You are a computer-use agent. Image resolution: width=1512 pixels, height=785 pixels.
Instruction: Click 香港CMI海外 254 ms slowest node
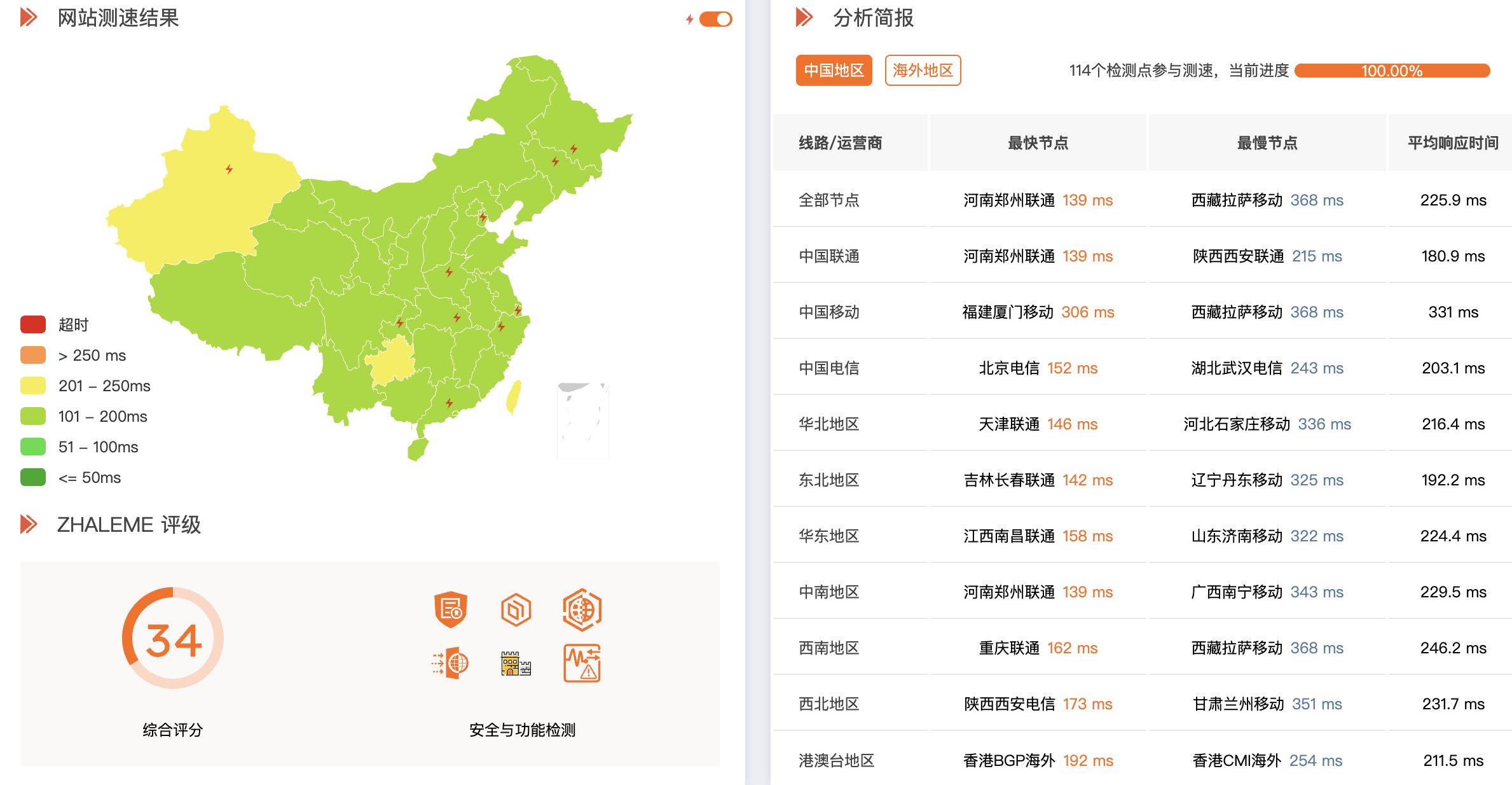pos(1267,761)
